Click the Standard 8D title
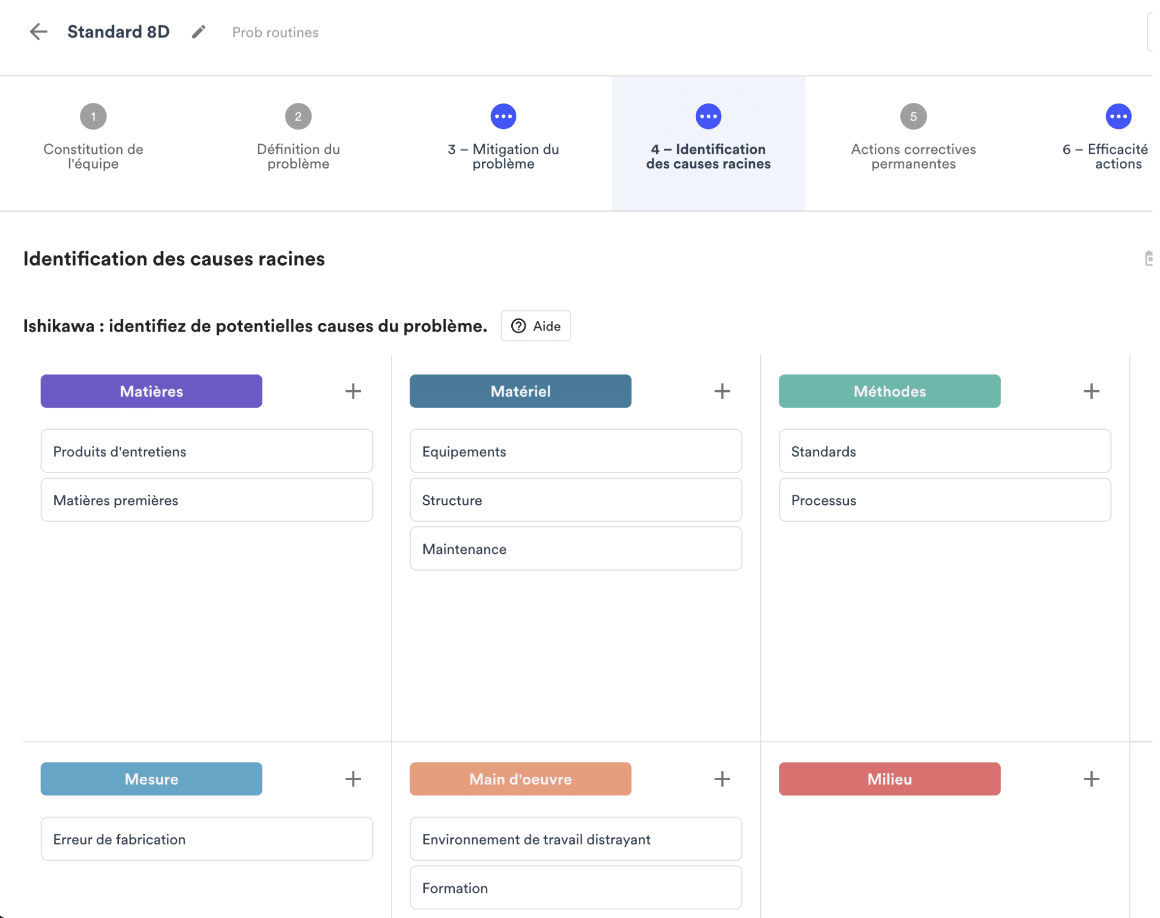1160x918 pixels. pos(118,32)
